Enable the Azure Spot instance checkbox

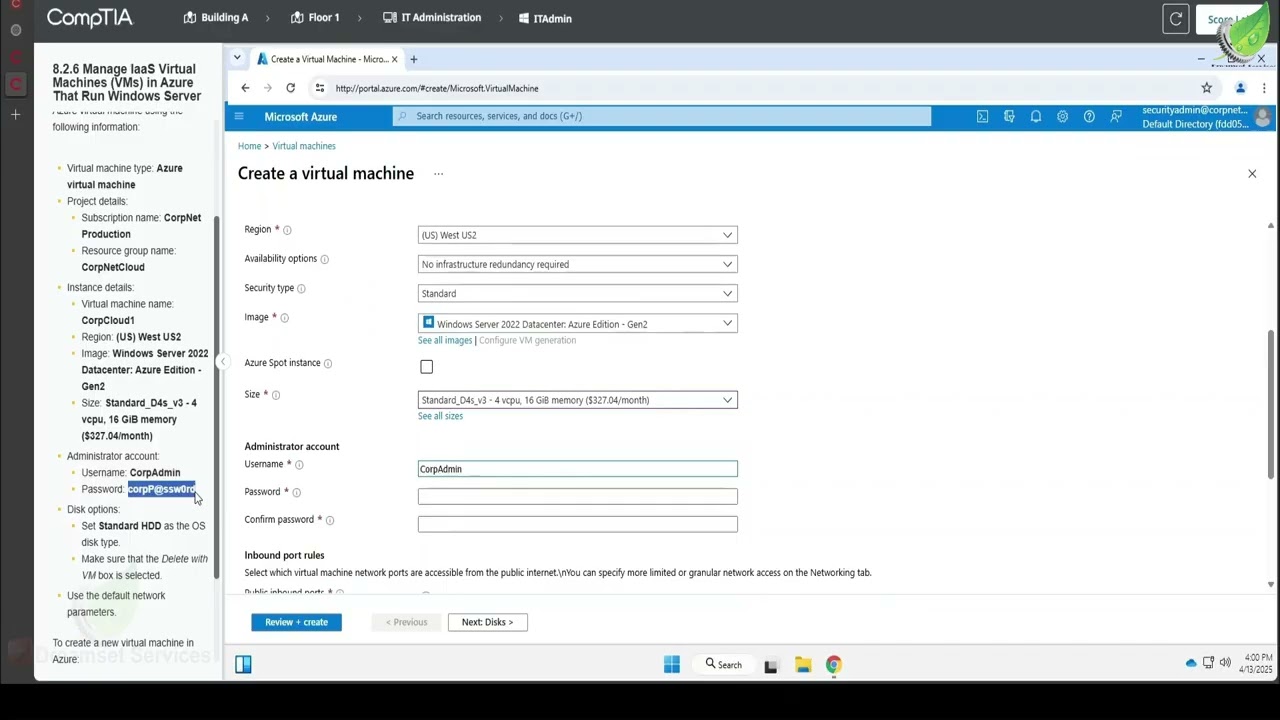pos(427,367)
